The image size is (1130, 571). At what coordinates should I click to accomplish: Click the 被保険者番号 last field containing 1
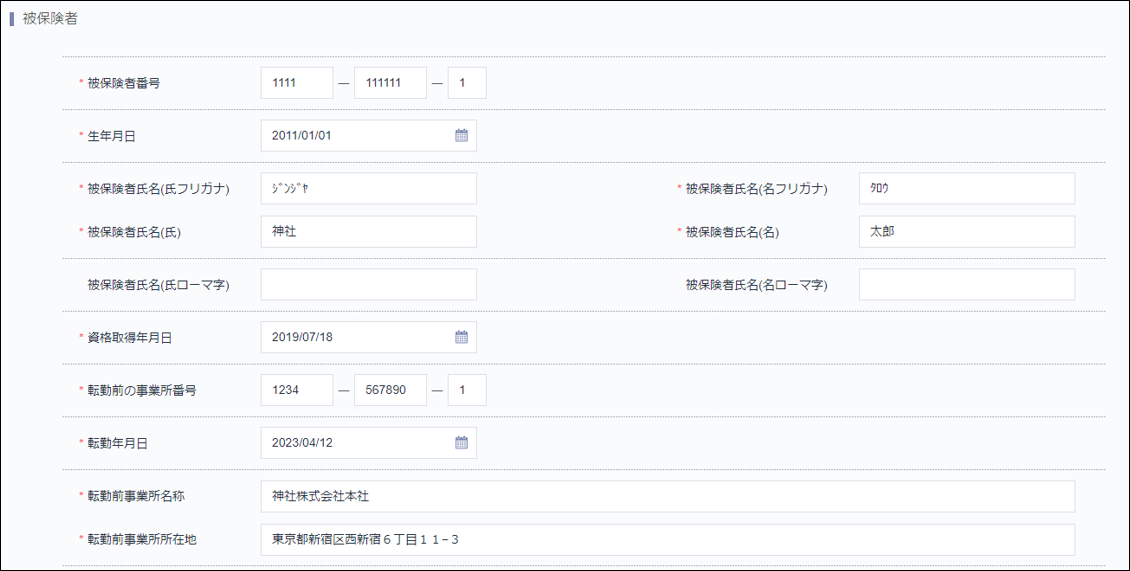[x=467, y=83]
